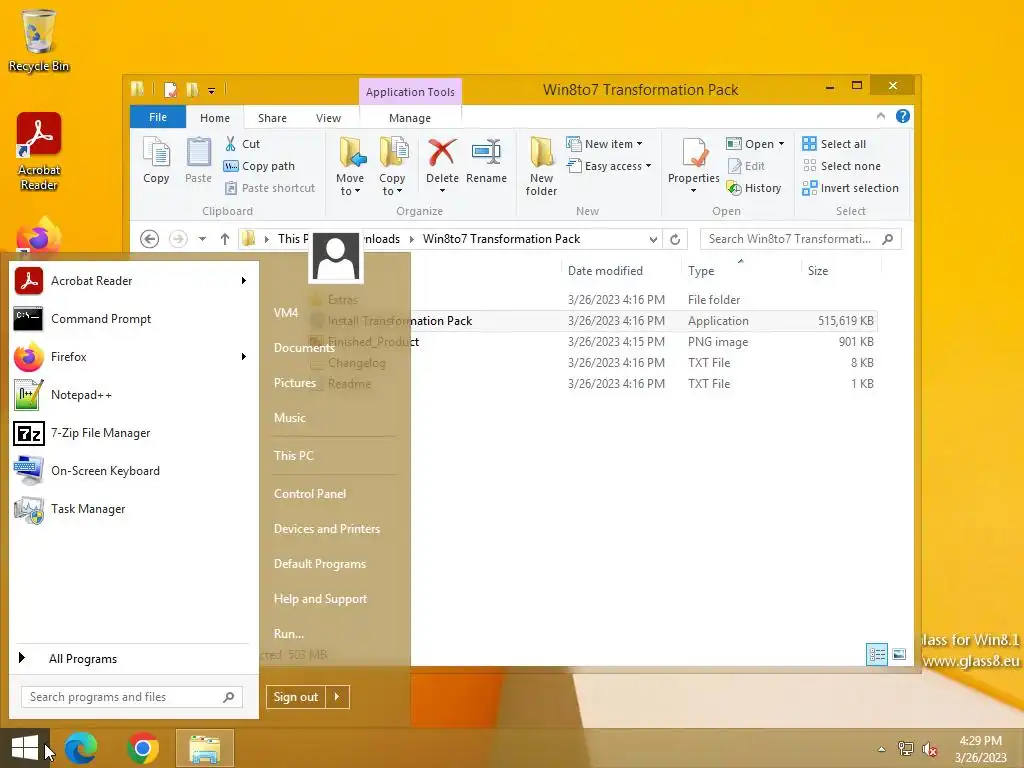Click Search programs and files box
This screenshot has height=768, width=1024.
click(x=132, y=697)
